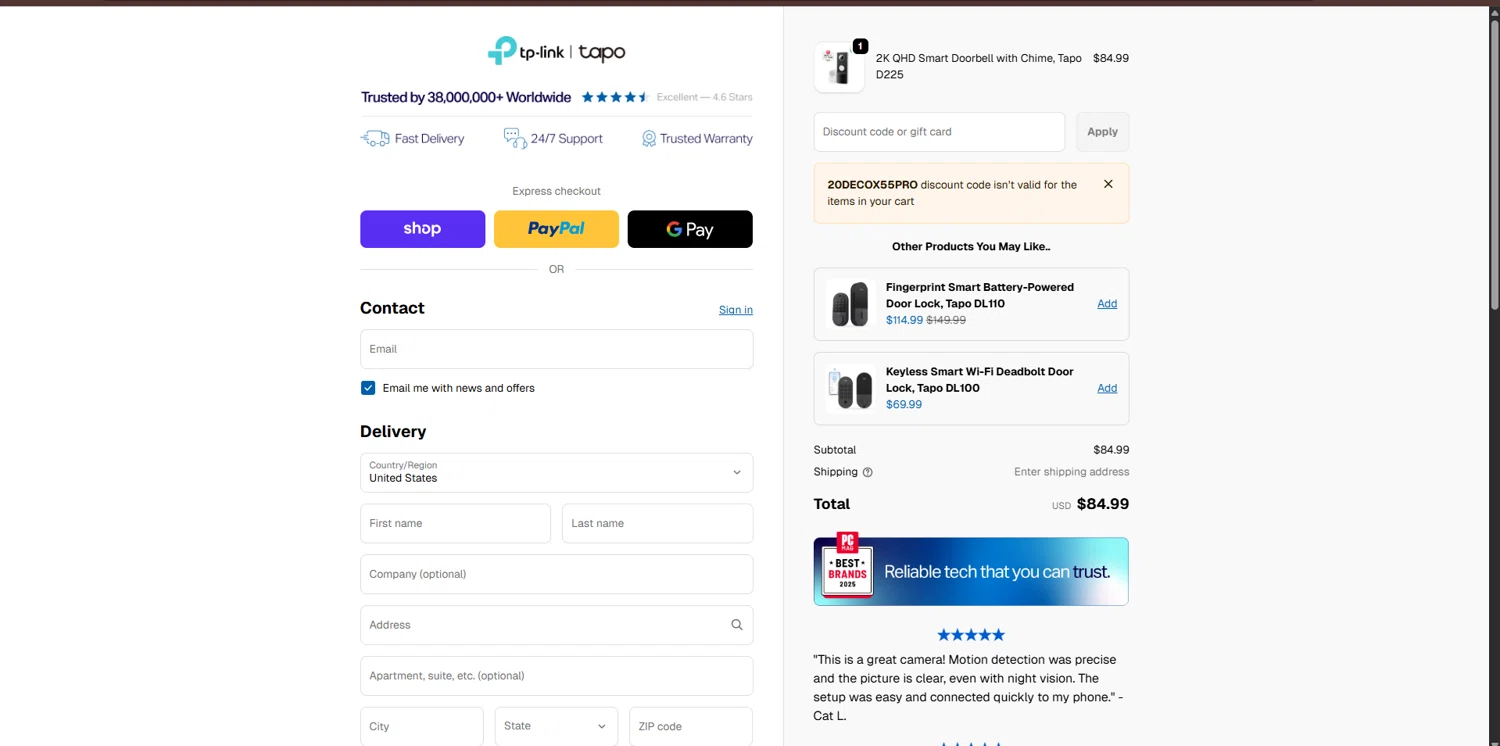Click the five-star review rating above Cat L. quote
Viewport: 1500px width, 746px height.
(x=971, y=635)
